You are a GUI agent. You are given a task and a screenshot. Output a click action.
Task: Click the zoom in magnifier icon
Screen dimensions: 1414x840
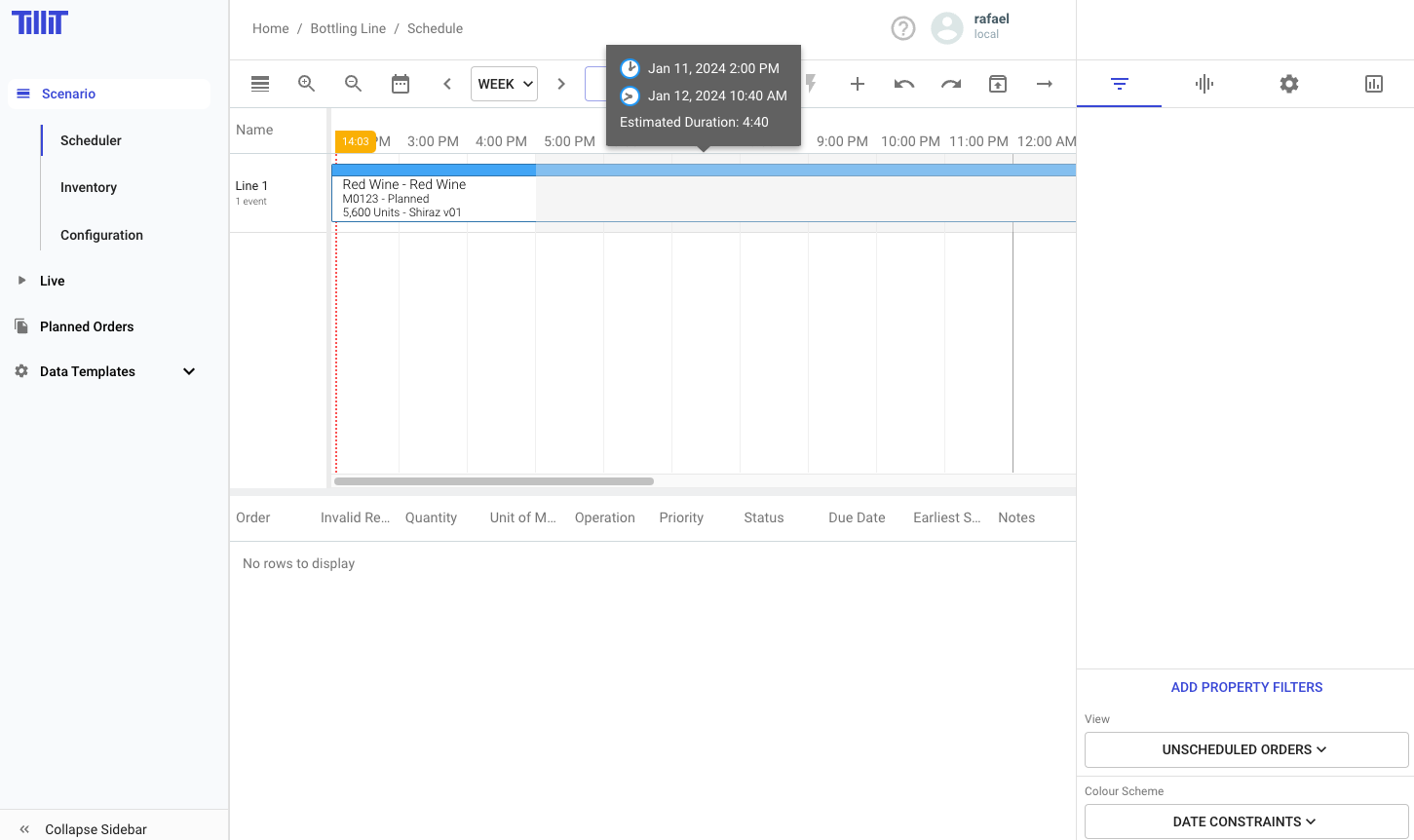[306, 84]
